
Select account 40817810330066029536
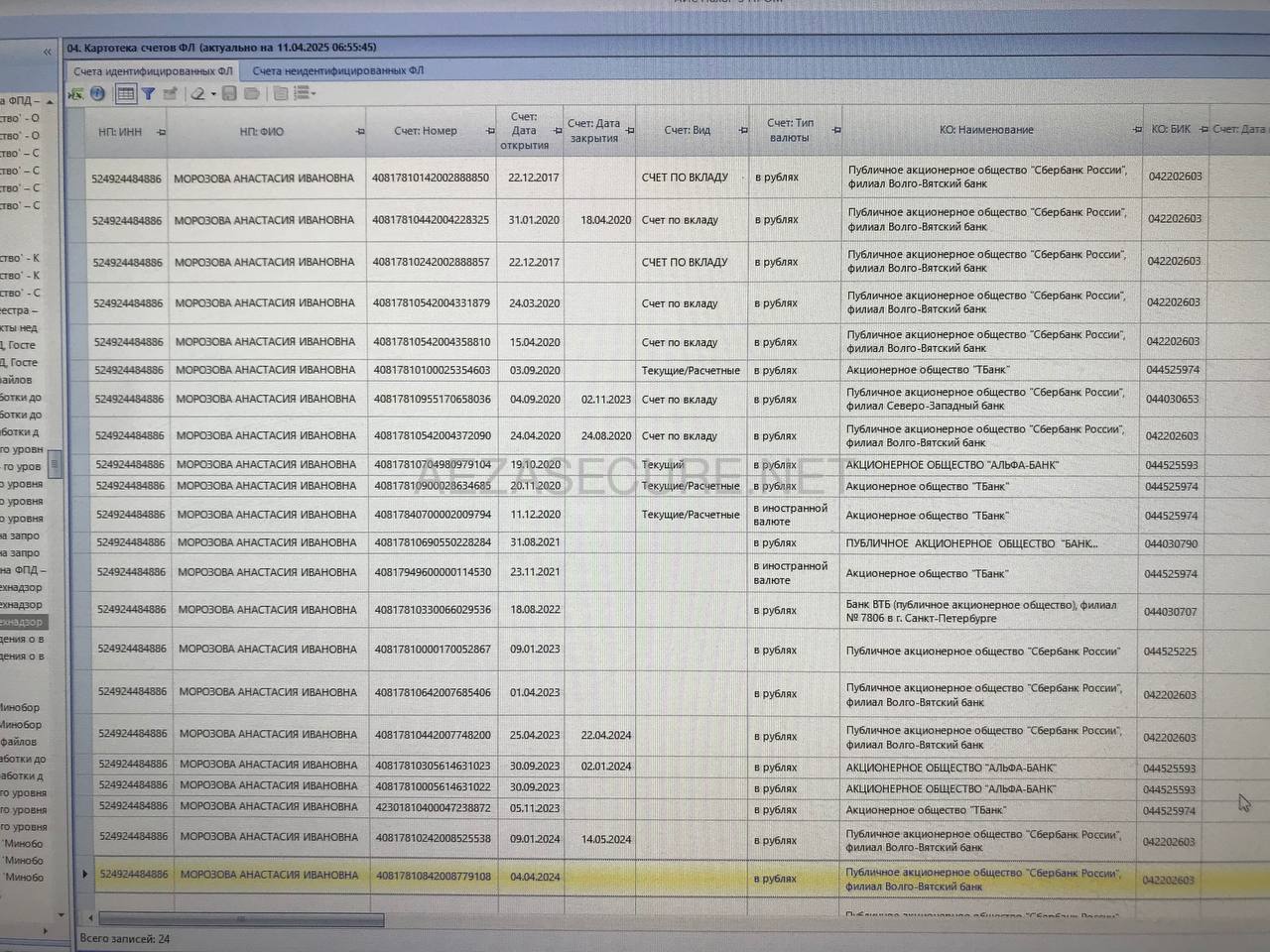pyautogui.click(x=433, y=610)
